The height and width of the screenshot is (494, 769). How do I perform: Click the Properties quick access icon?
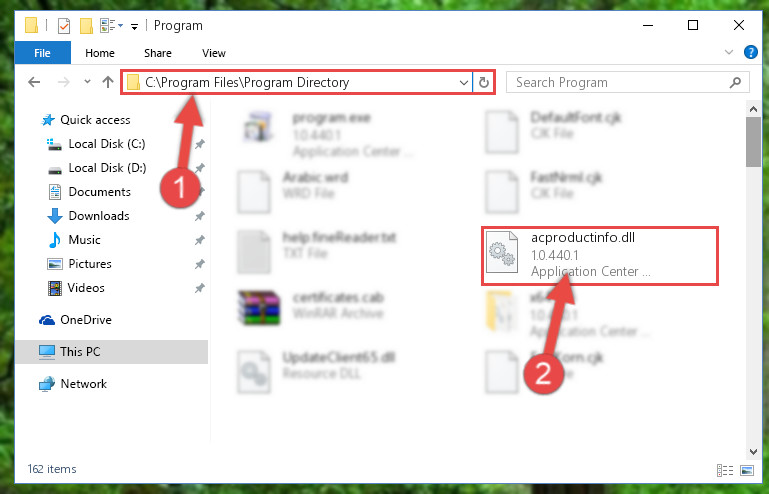click(64, 26)
